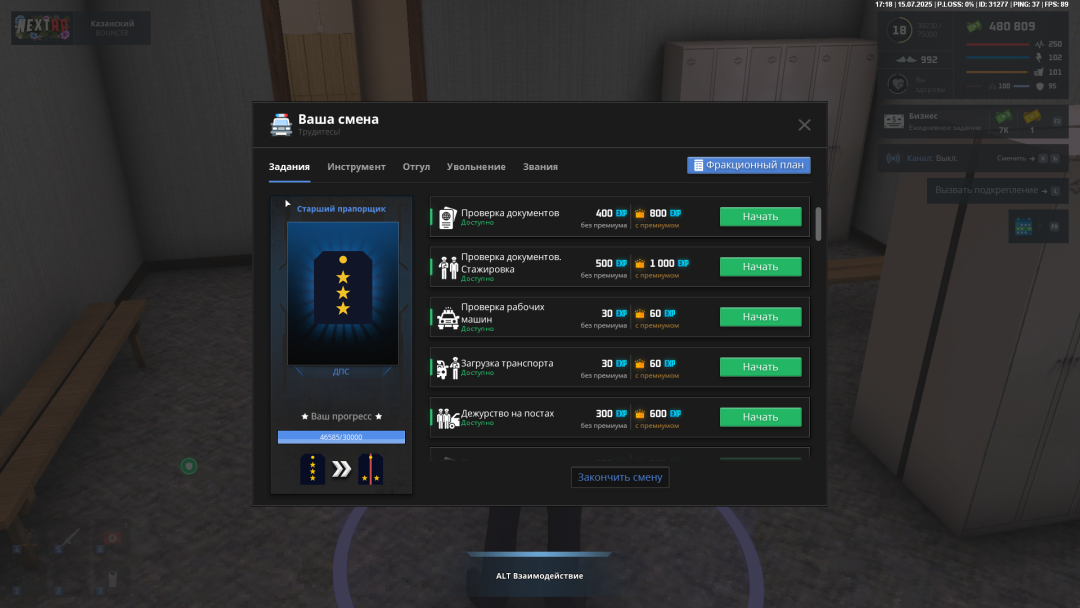
Task: Click the task list scrollbar
Action: point(818,224)
